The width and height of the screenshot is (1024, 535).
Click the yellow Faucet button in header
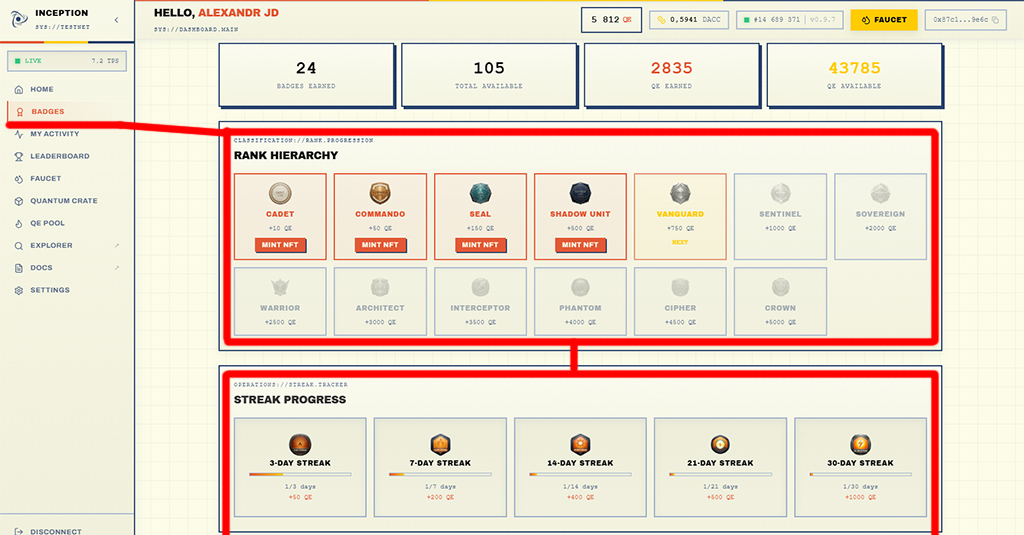(883, 20)
